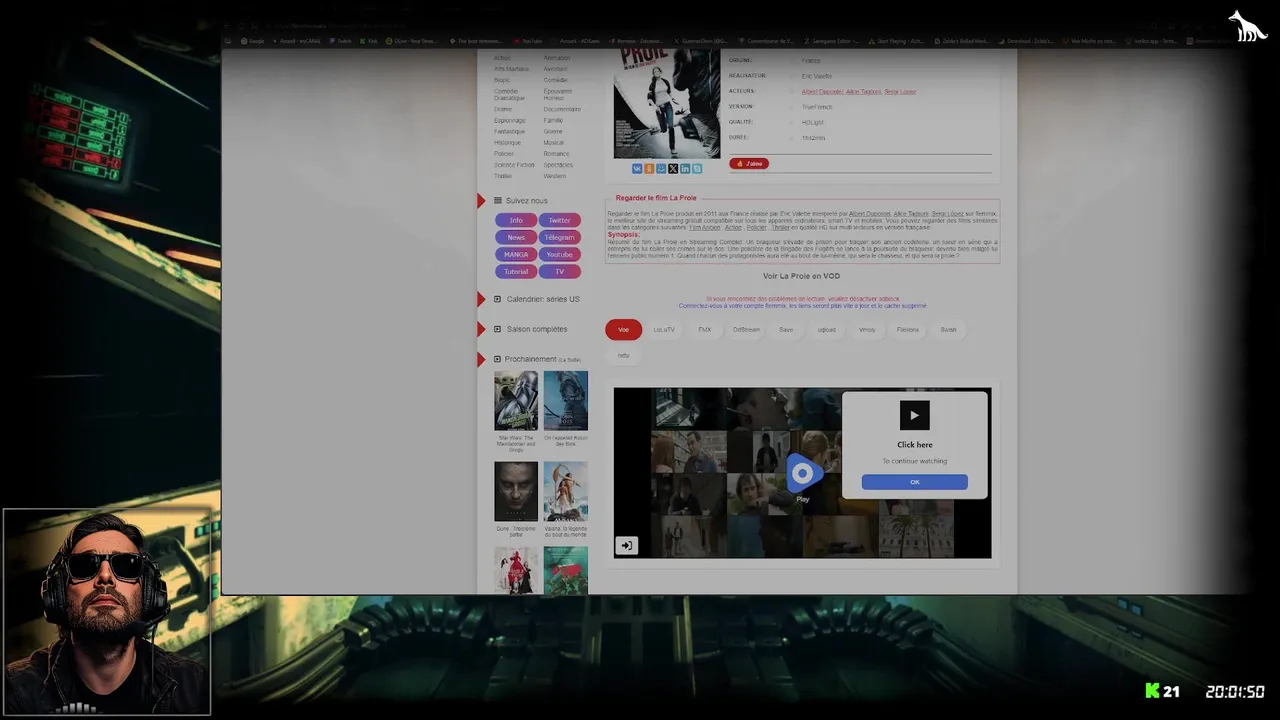Open the Guerre genre link
This screenshot has width=1280, height=720.
tap(553, 131)
